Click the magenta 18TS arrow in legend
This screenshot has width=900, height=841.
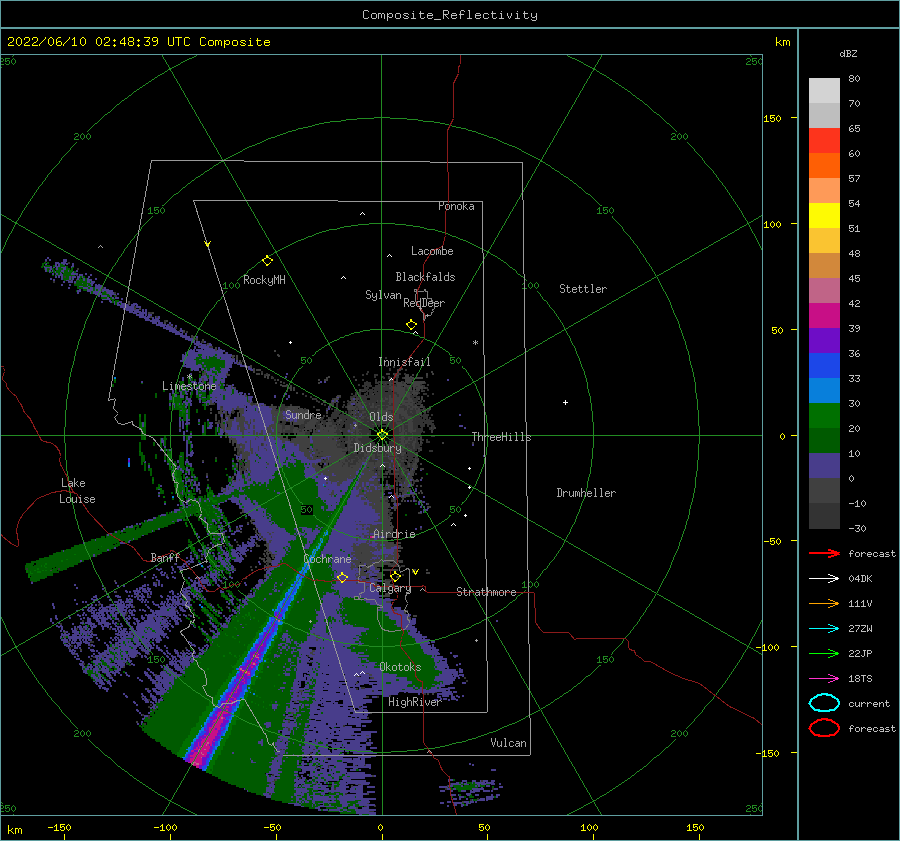tap(824, 679)
